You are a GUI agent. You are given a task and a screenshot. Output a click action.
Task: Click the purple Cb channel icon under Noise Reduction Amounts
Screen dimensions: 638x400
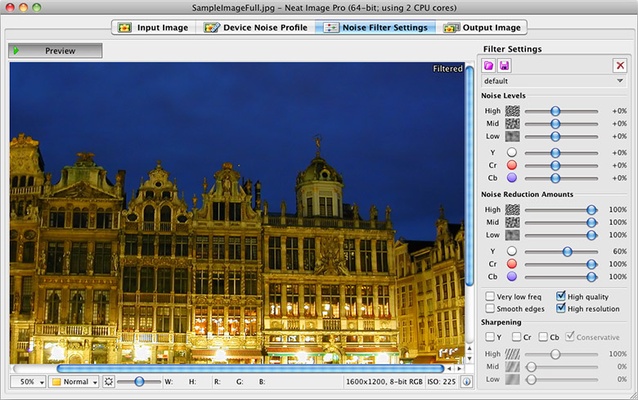pos(512,277)
